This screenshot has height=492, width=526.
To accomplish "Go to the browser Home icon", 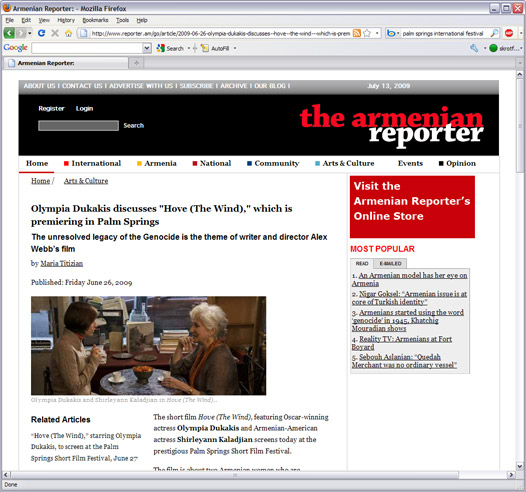I will click(68, 33).
